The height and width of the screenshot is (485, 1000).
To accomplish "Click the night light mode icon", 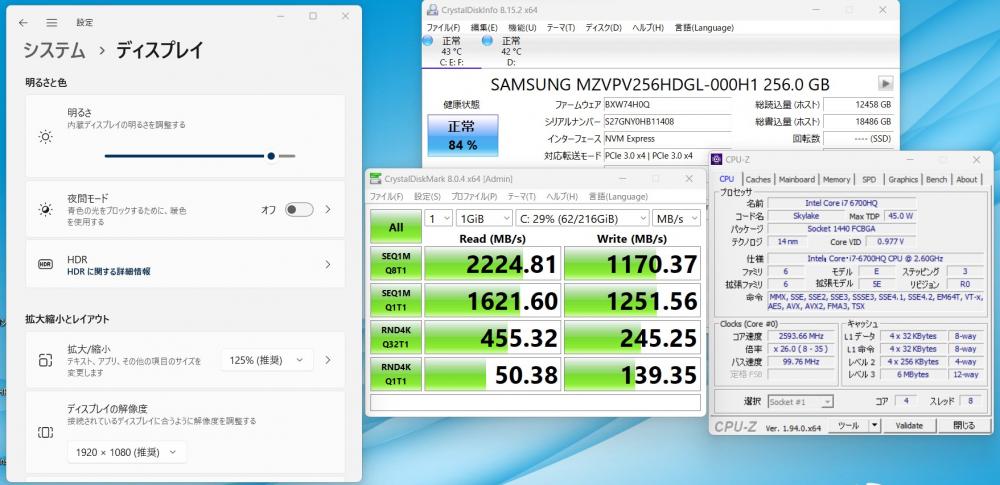I will point(45,209).
